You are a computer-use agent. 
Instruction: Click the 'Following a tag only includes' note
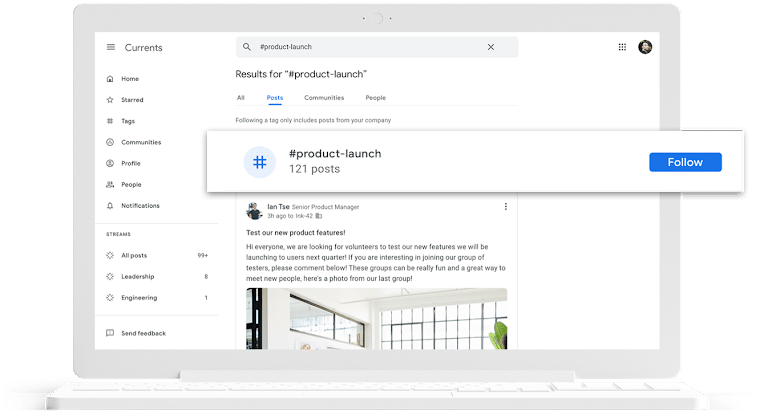[313, 120]
